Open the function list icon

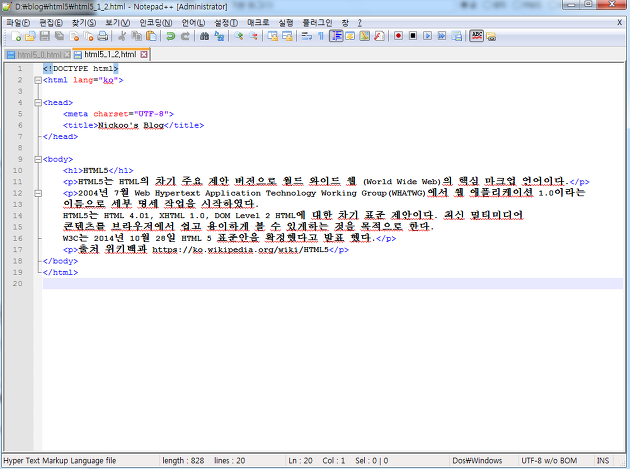(x=379, y=36)
